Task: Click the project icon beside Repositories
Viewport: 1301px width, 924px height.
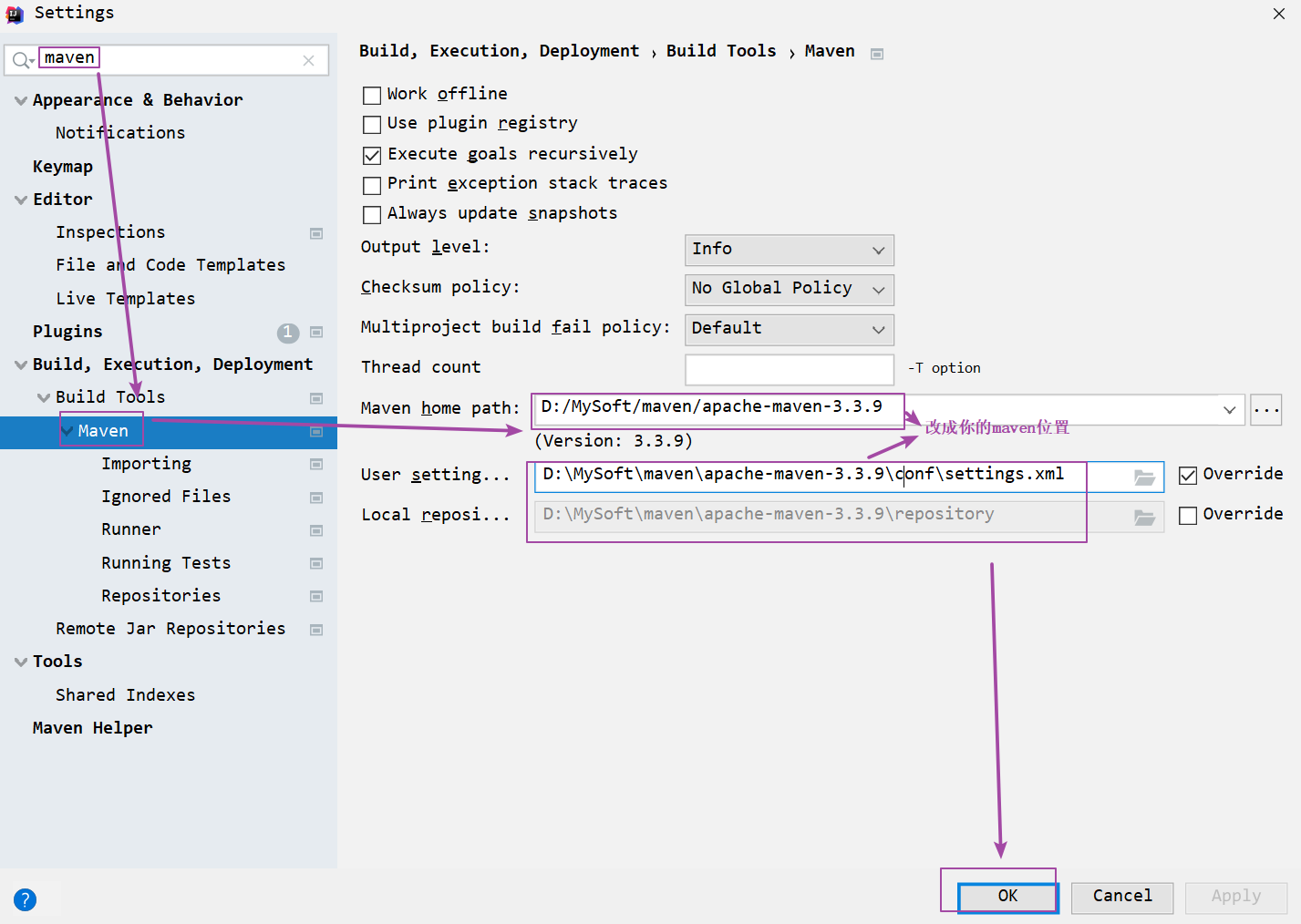Action: (x=316, y=596)
